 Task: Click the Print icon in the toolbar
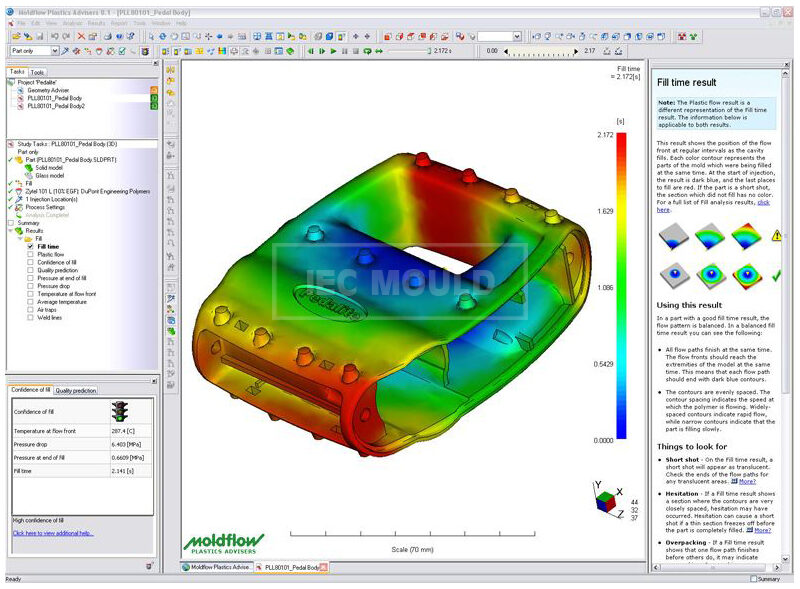pyautogui.click(x=107, y=33)
